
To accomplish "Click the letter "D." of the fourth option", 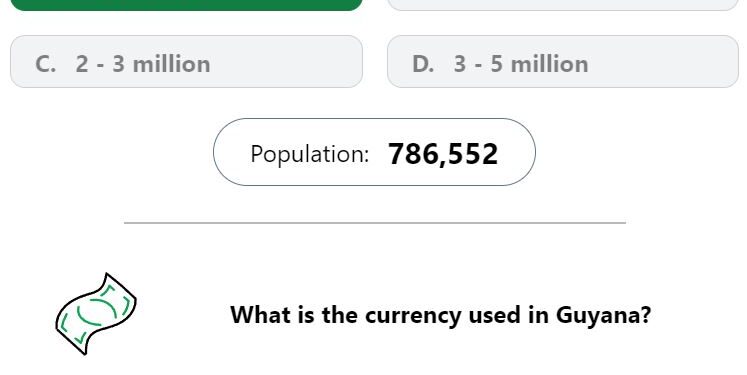I will (x=423, y=64).
